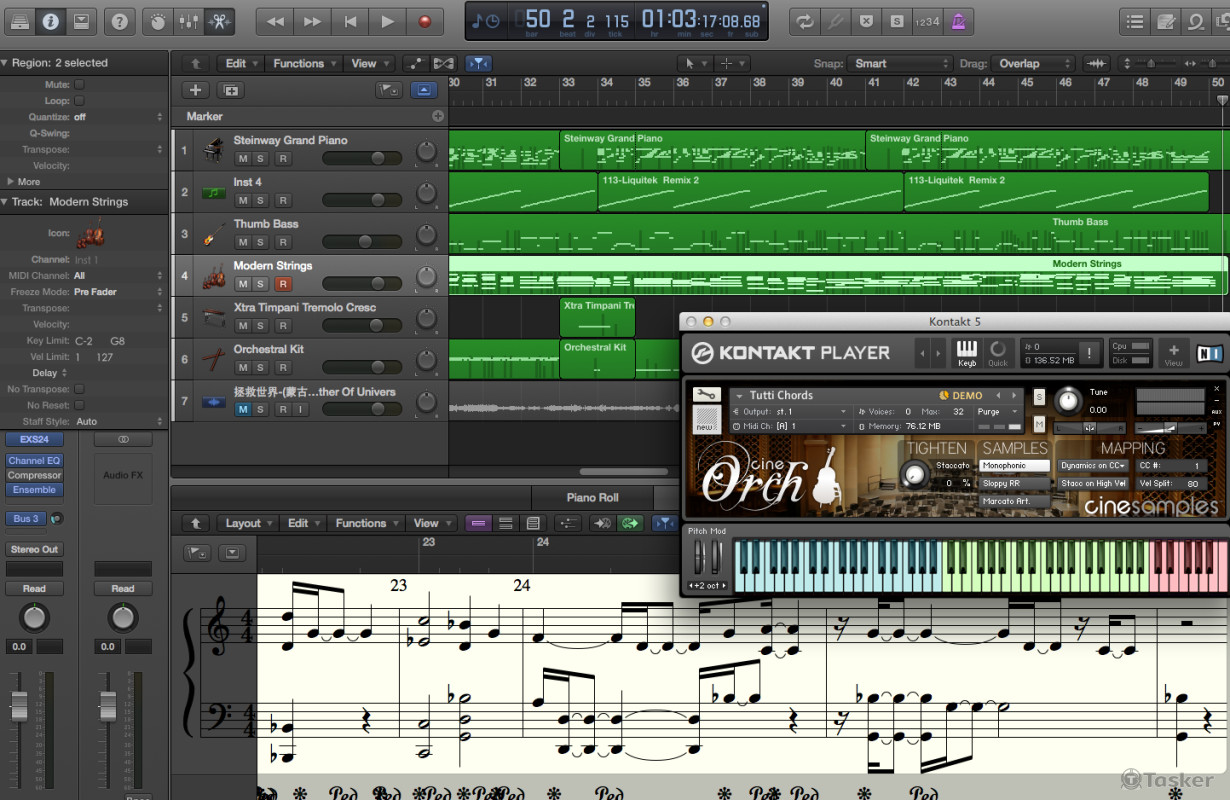Open the Drag Overlap dropdown
1230x800 pixels.
pos(1032,64)
